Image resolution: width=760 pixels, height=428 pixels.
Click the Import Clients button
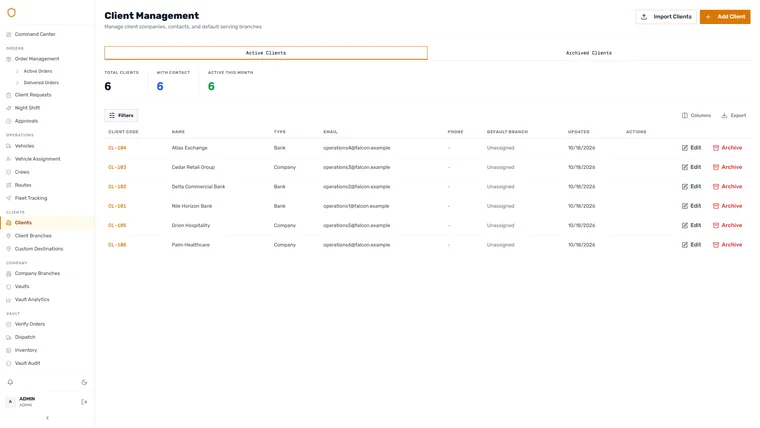click(x=666, y=16)
